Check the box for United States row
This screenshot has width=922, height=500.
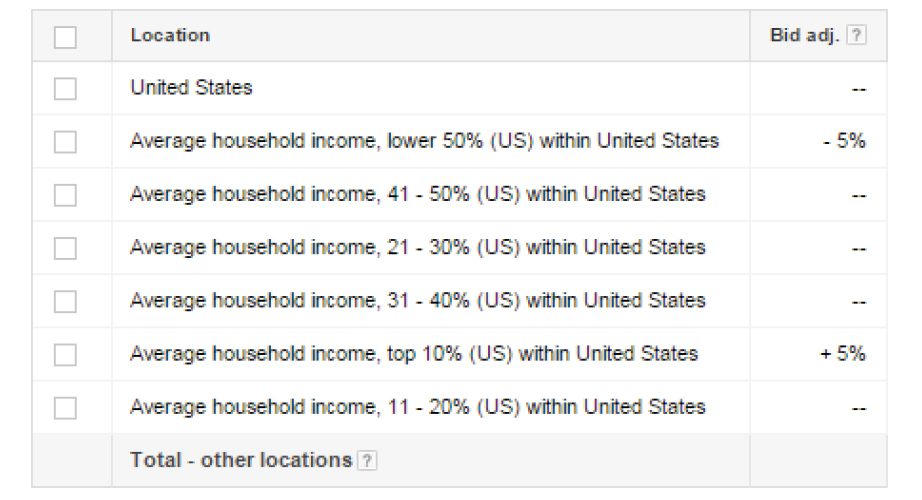pyautogui.click(x=65, y=89)
